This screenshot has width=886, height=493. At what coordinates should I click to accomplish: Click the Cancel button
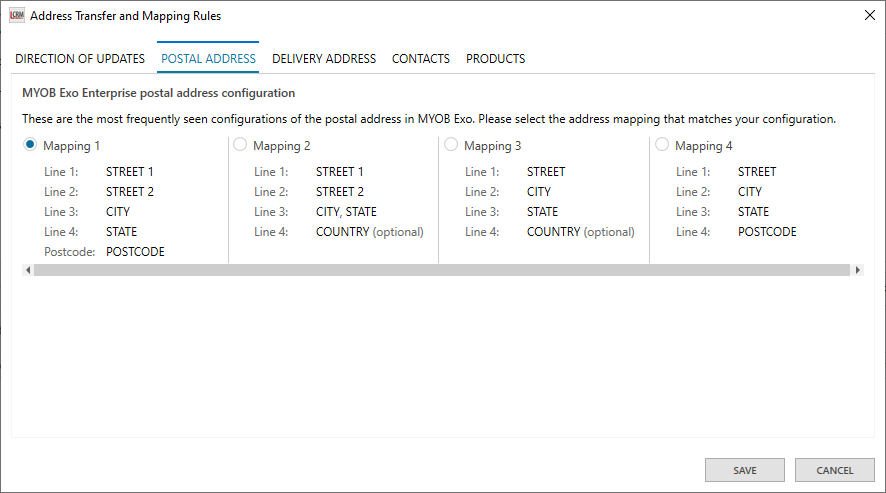[x=834, y=470]
